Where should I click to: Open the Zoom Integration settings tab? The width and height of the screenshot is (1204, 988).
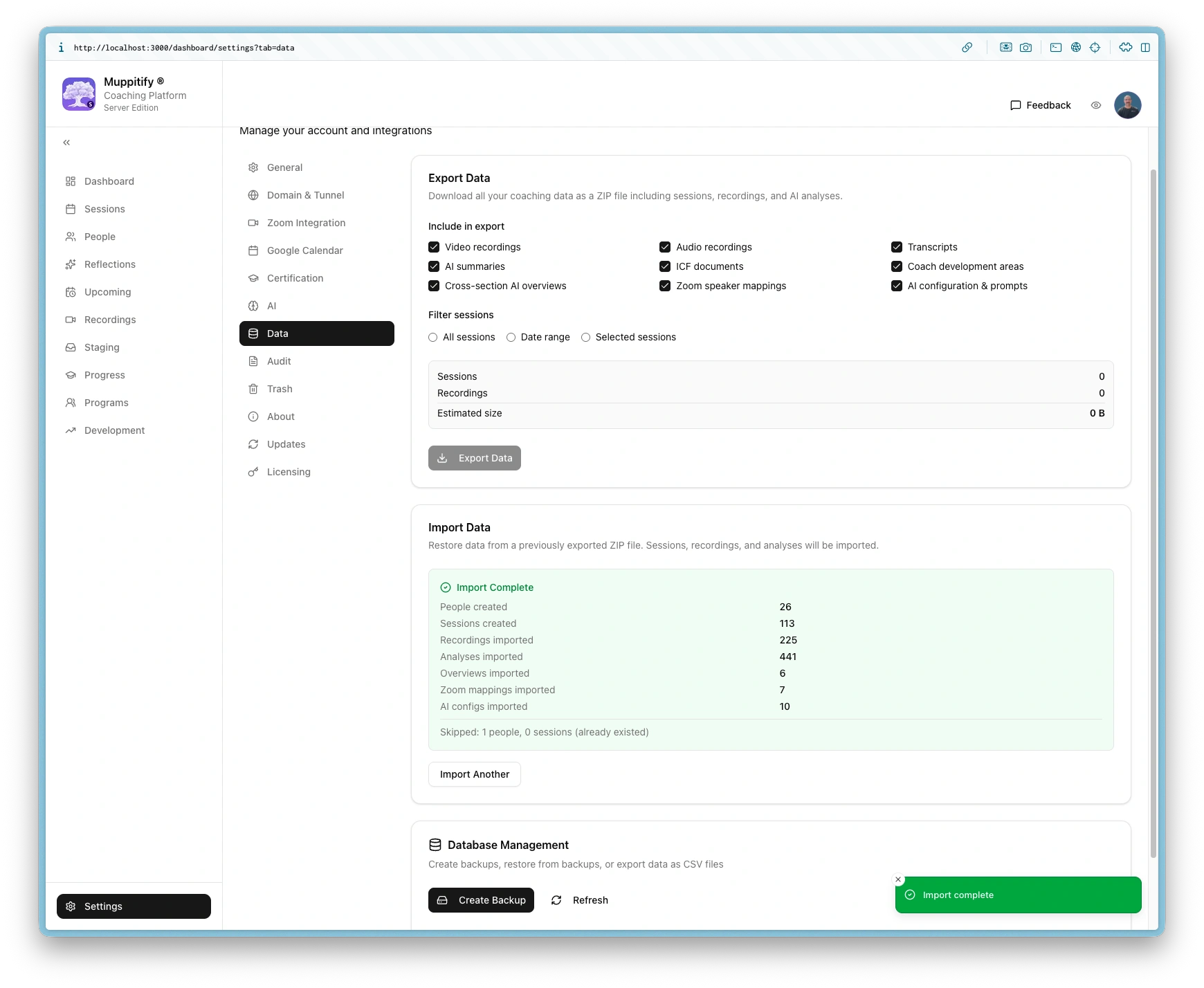[305, 223]
